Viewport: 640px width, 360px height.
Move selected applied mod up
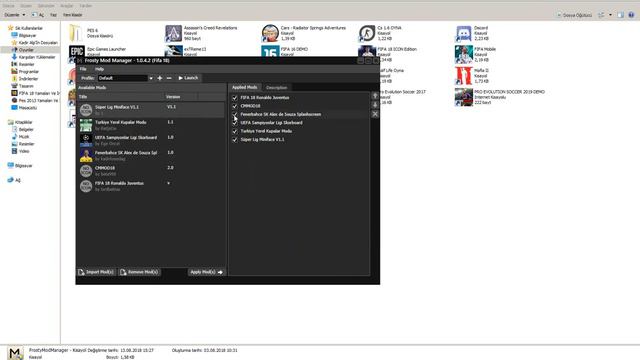pos(375,96)
